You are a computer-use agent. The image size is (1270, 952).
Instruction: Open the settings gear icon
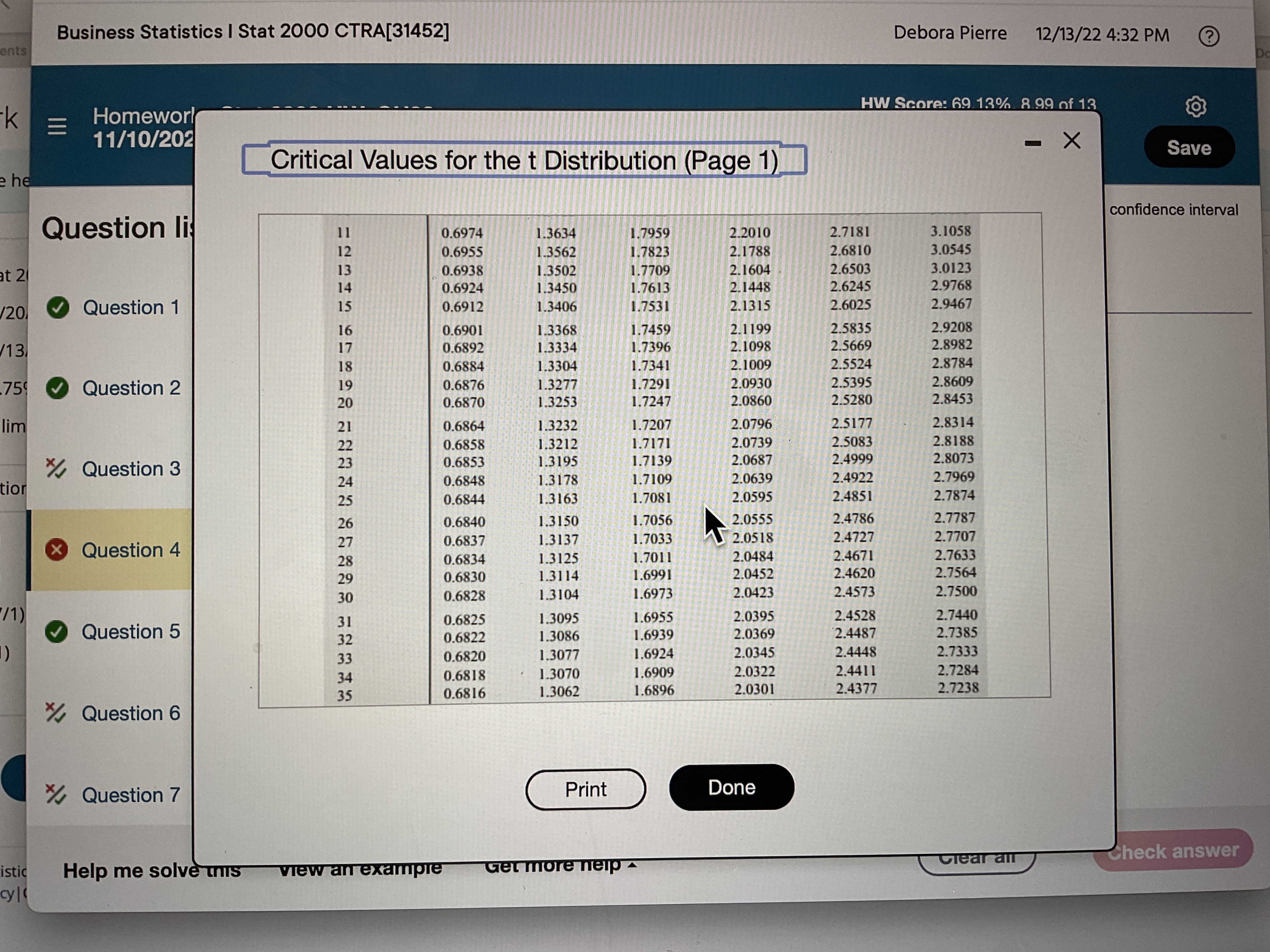tap(1196, 107)
